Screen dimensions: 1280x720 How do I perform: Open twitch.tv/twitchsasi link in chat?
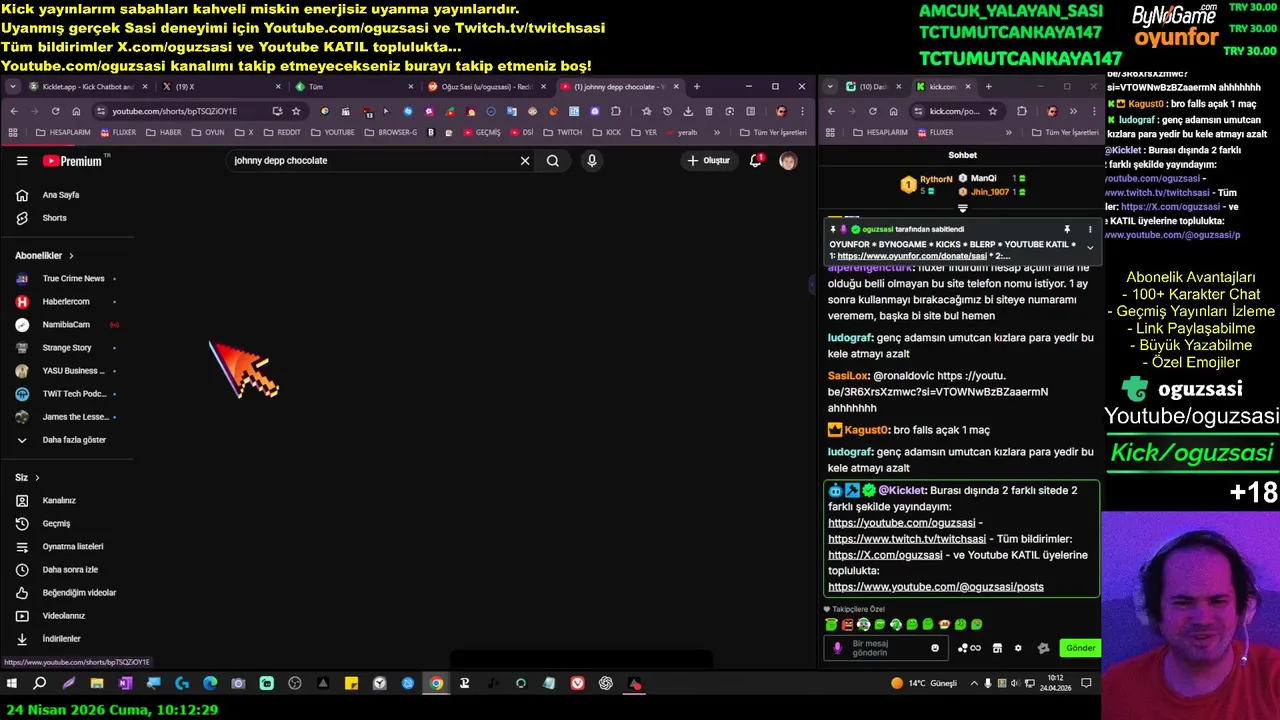click(907, 539)
